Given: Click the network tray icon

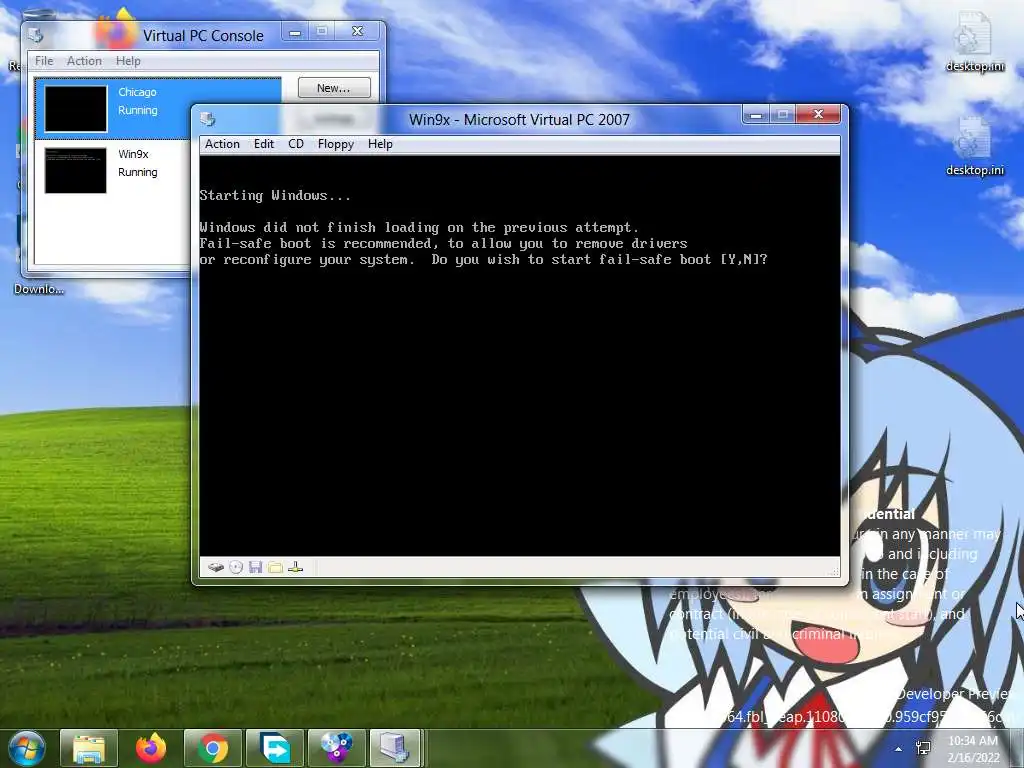Looking at the screenshot, I should [923, 748].
